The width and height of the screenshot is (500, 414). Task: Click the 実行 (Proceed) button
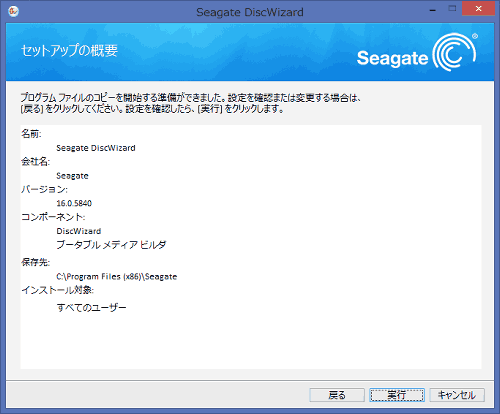point(397,395)
